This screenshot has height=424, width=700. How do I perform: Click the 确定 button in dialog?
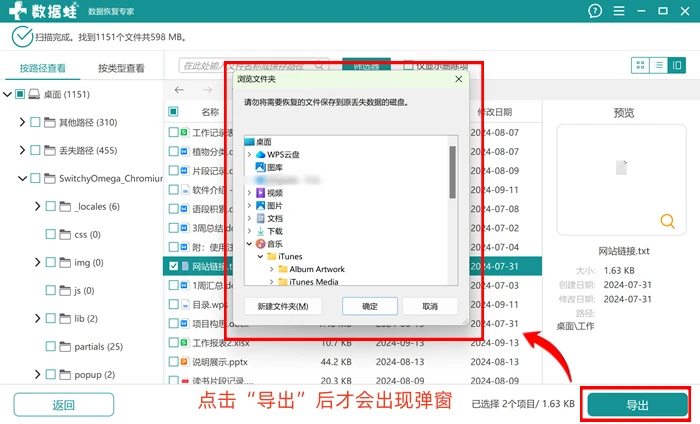[370, 306]
